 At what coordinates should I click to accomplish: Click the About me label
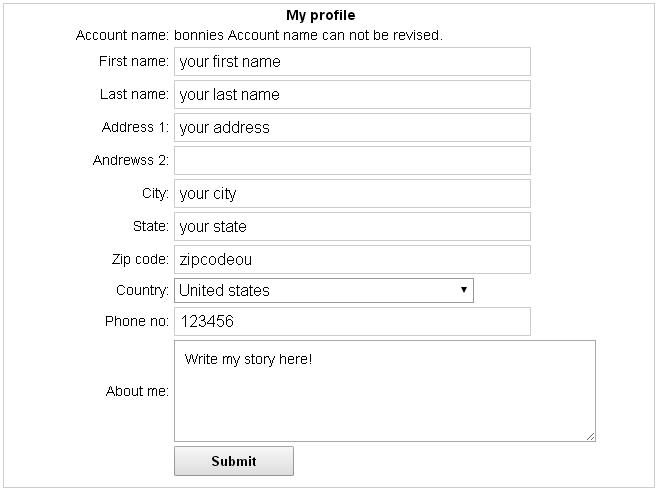(x=137, y=391)
